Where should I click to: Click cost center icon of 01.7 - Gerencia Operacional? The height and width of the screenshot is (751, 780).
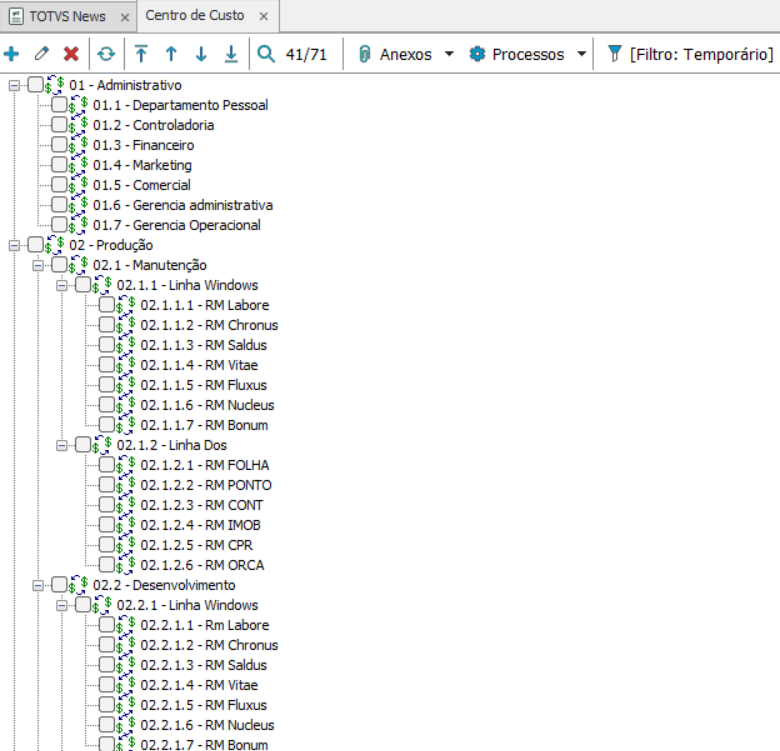coord(79,225)
